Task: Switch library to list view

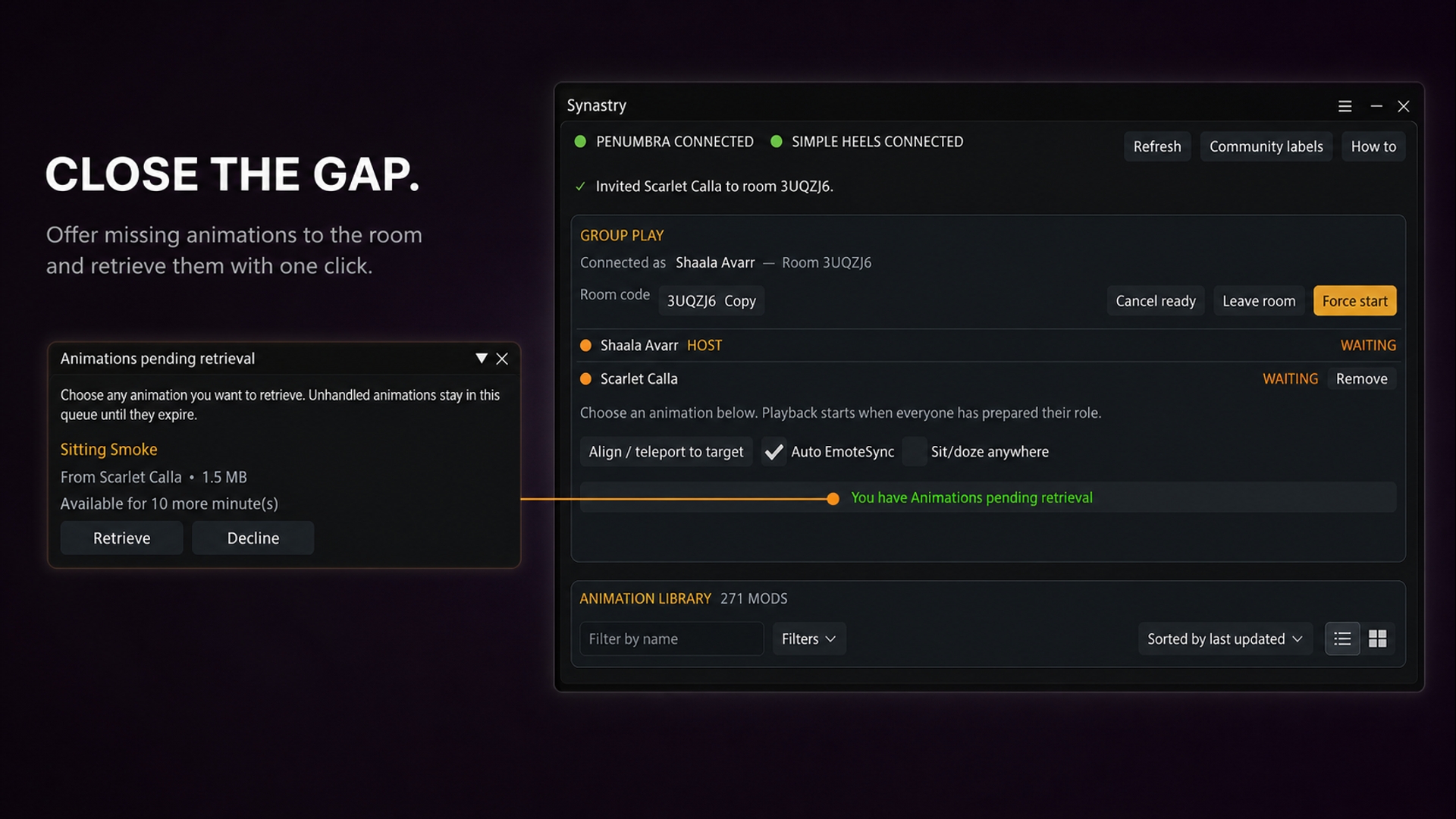Action: 1342,639
